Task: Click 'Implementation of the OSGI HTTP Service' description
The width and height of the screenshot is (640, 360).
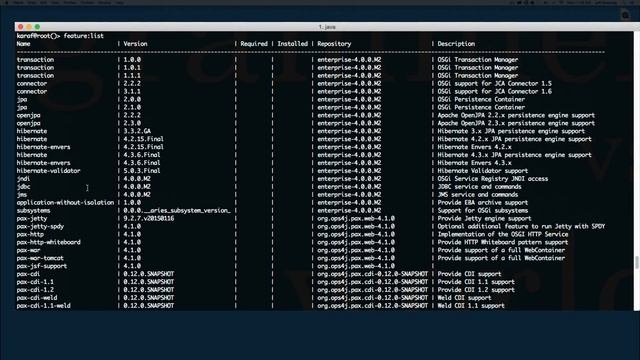Action: click(503, 234)
